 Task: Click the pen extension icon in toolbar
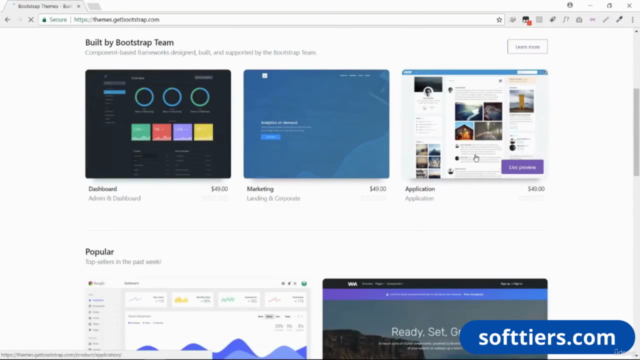(606, 20)
